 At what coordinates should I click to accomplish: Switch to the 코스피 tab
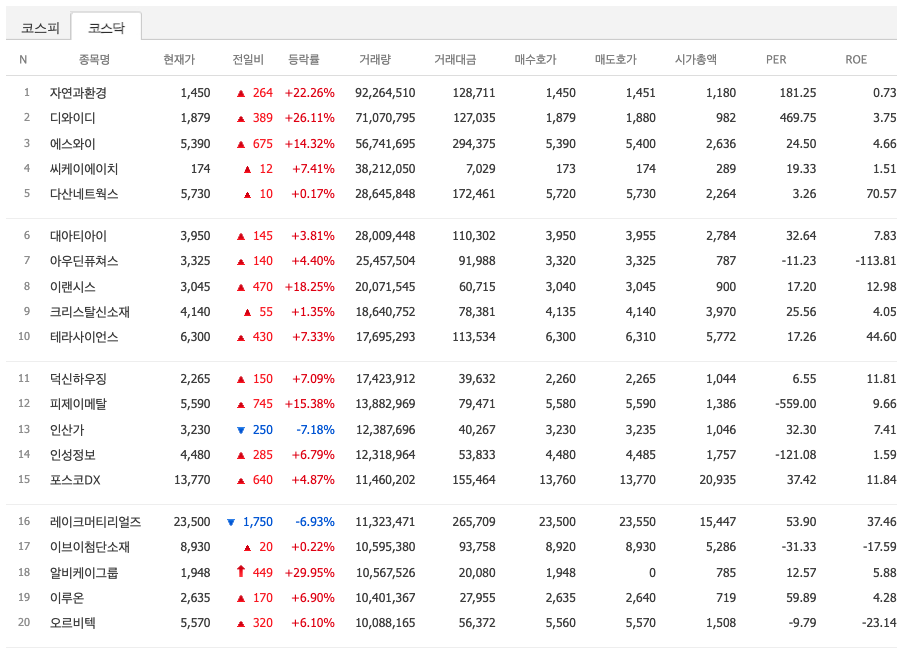tap(40, 27)
